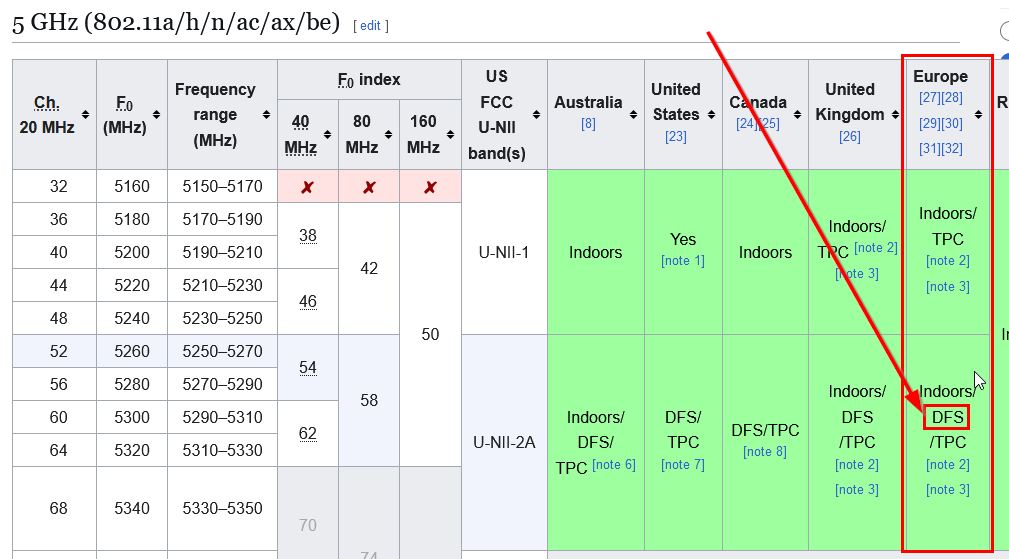Open the edit link beside 5 GHz heading

coord(370,26)
